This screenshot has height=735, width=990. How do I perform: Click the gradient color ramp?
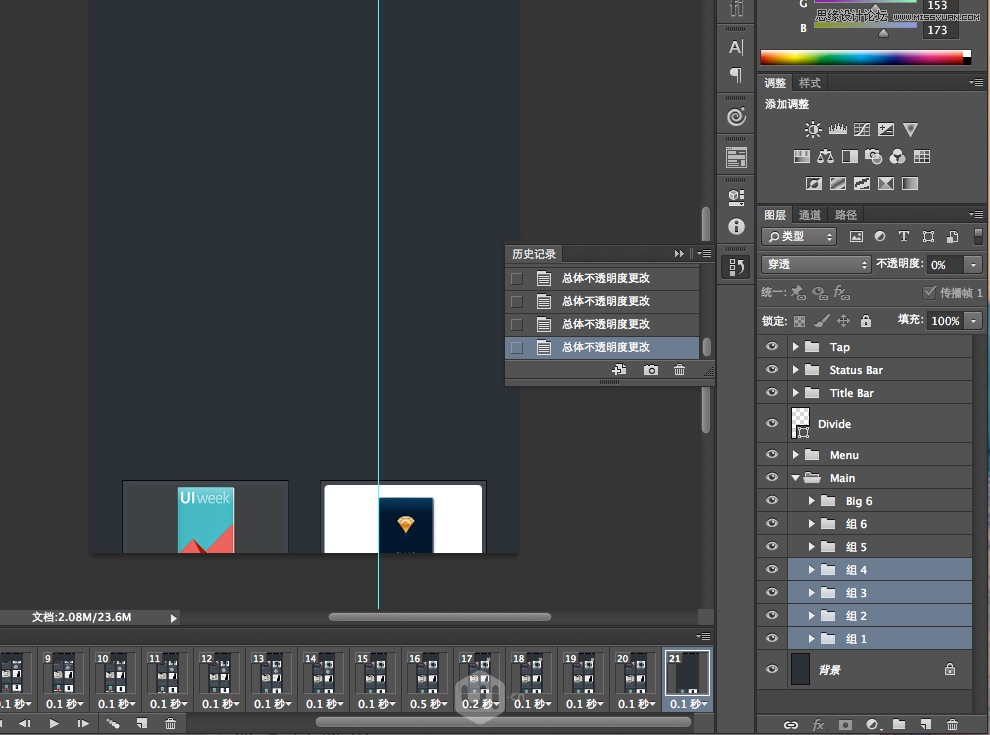(865, 57)
